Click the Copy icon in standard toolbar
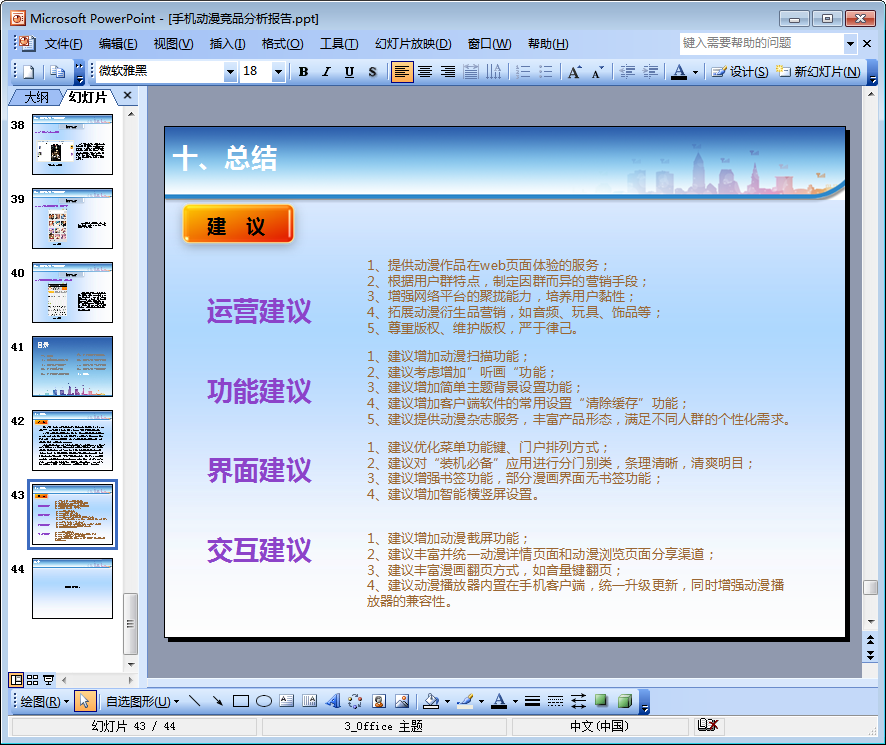This screenshot has height=745, width=886. [58, 72]
